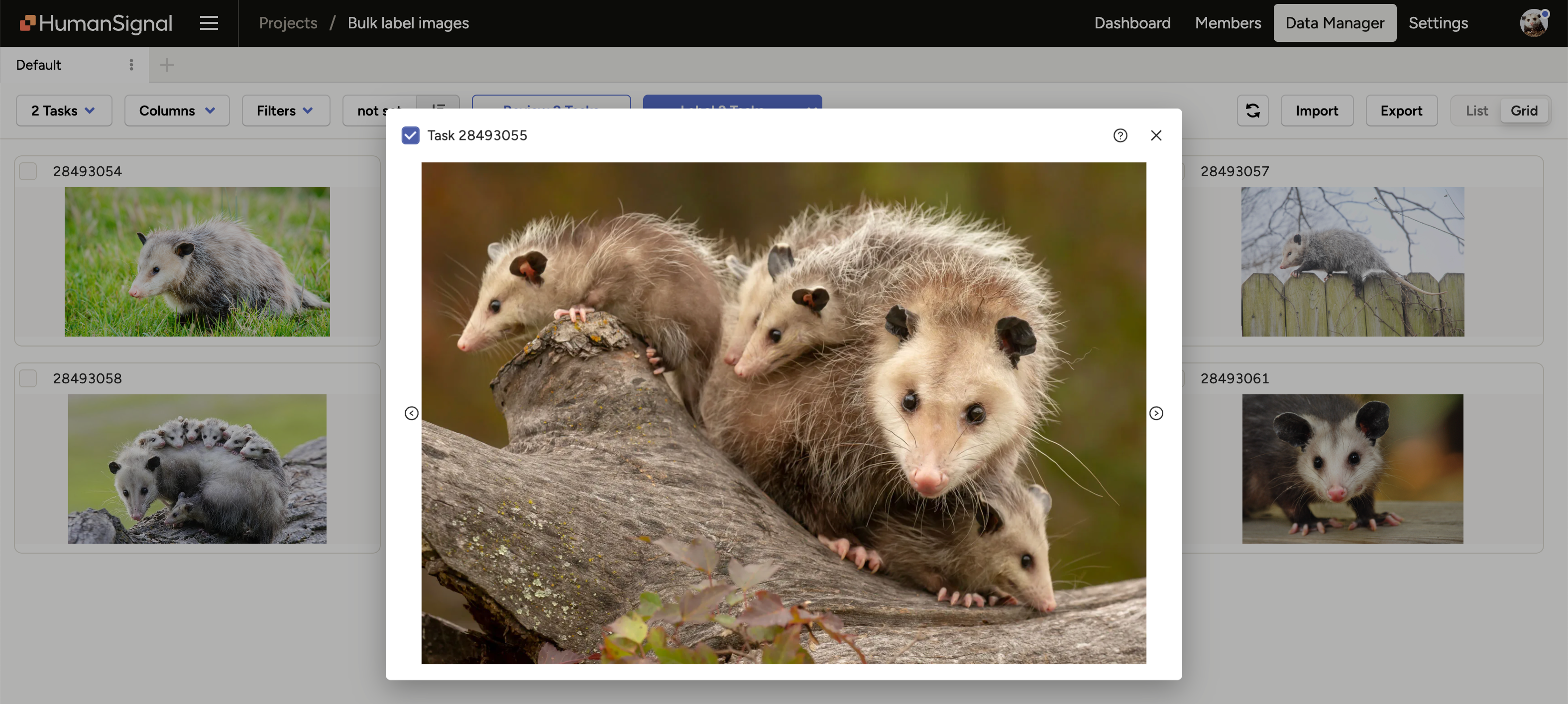
Task: Open the hamburger navigation menu
Action: 208,22
